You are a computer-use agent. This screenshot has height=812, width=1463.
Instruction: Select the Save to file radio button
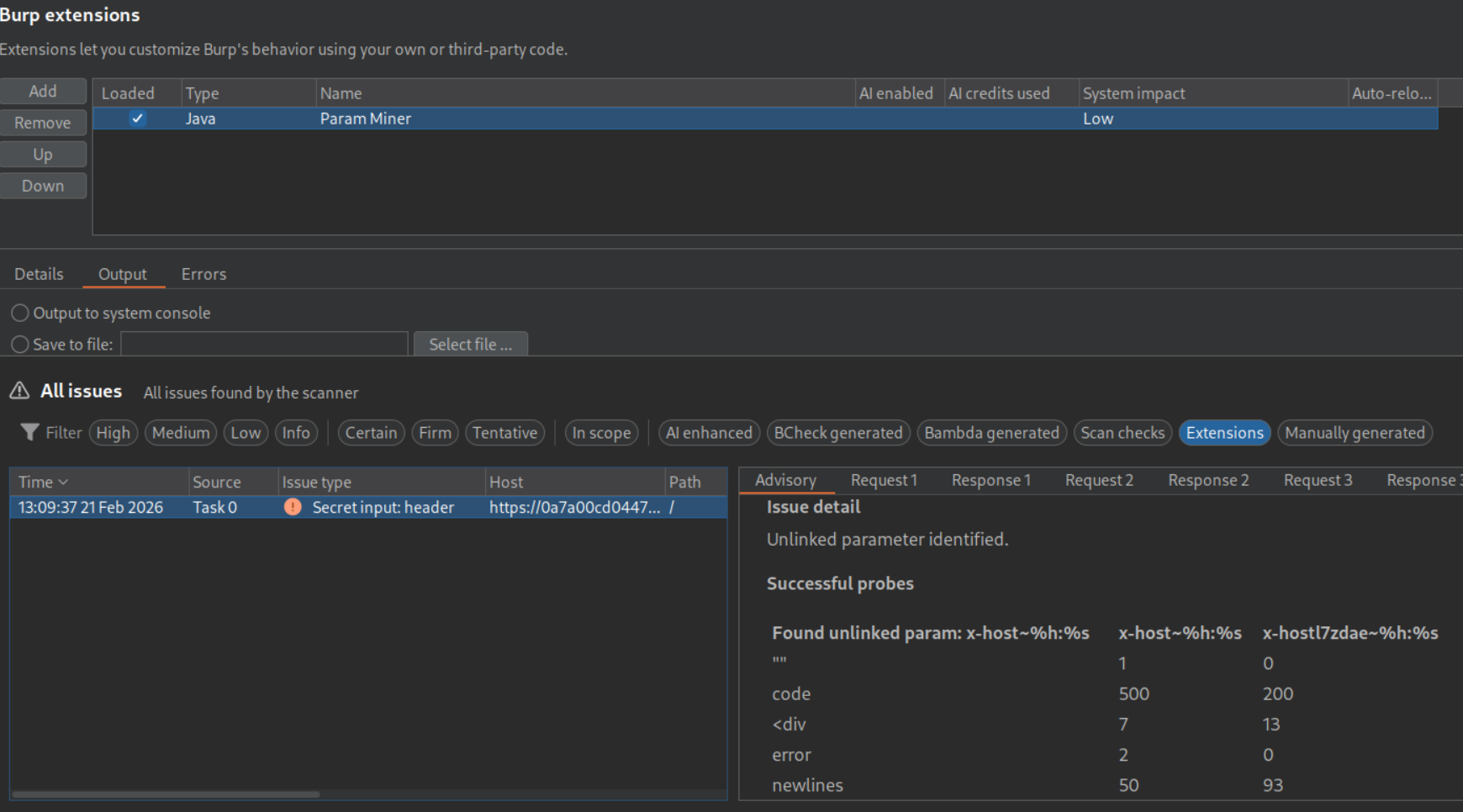pos(20,345)
